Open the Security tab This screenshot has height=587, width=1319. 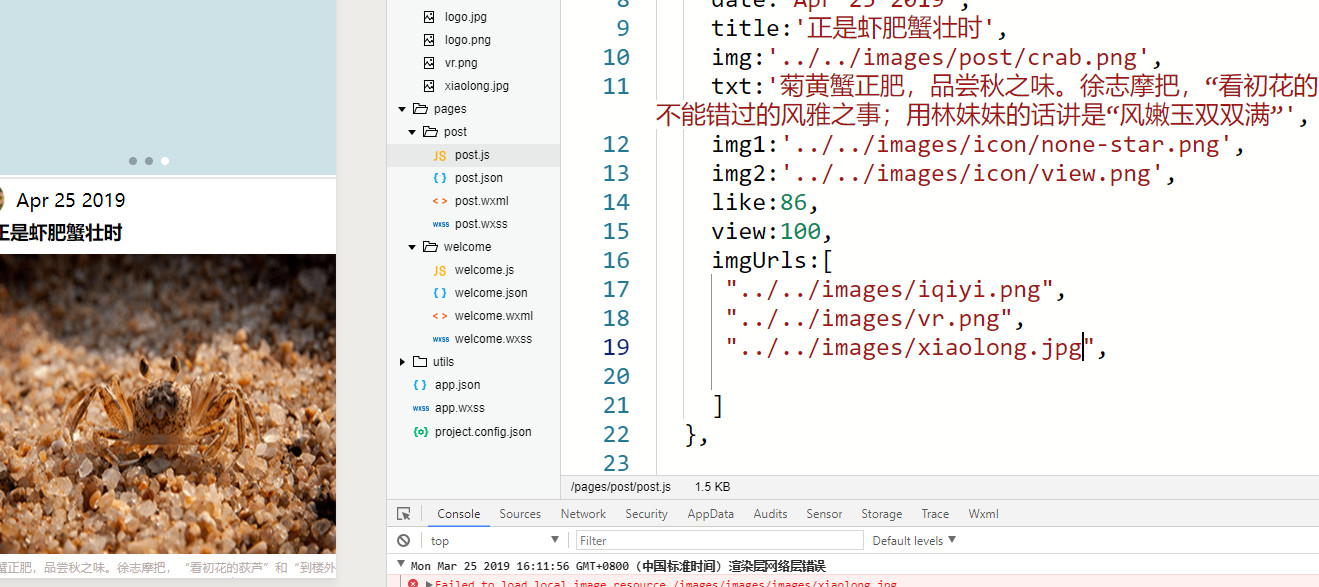pyautogui.click(x=646, y=514)
